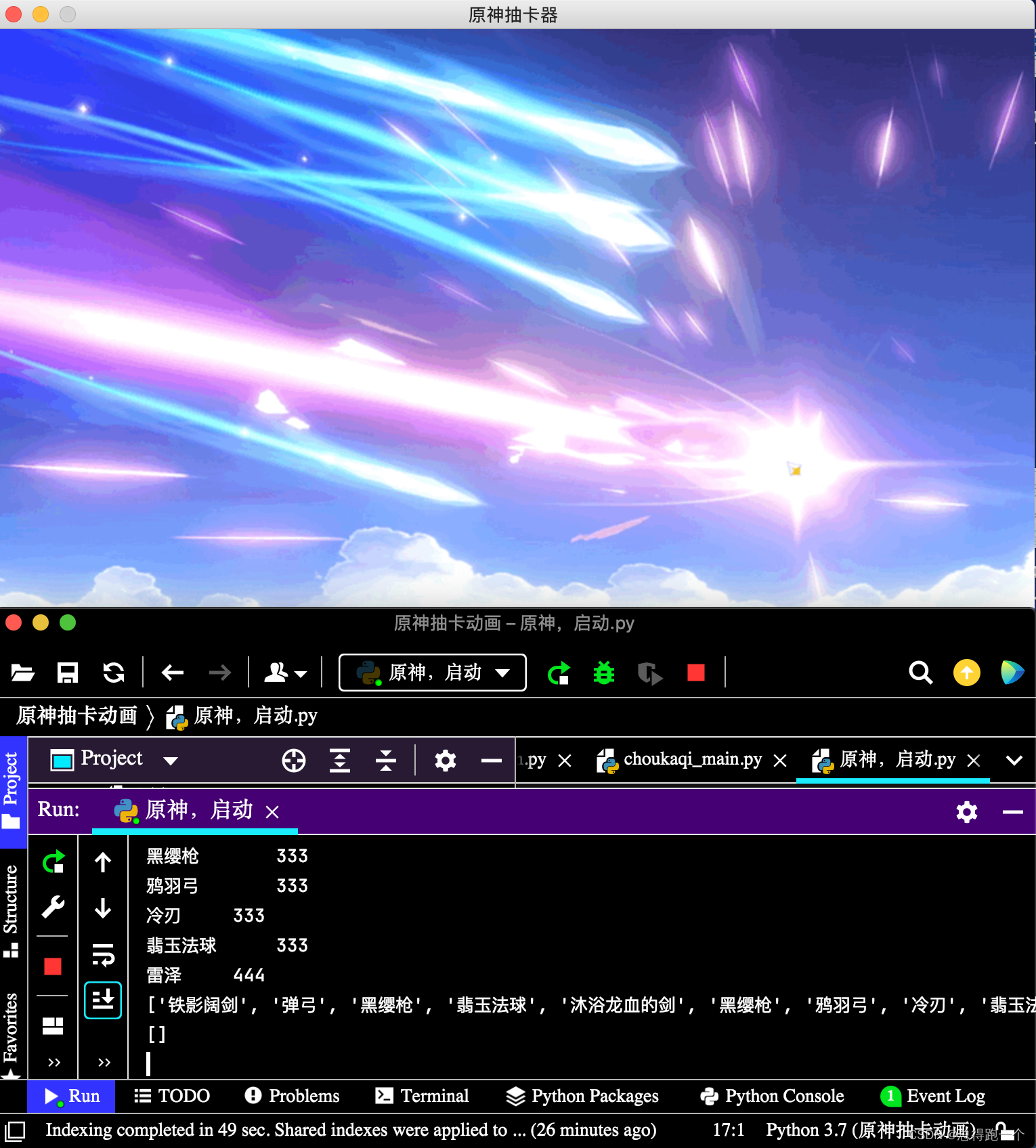Open the Structure side tool window
This screenshot has height=1148, width=1036.
pos(12,911)
